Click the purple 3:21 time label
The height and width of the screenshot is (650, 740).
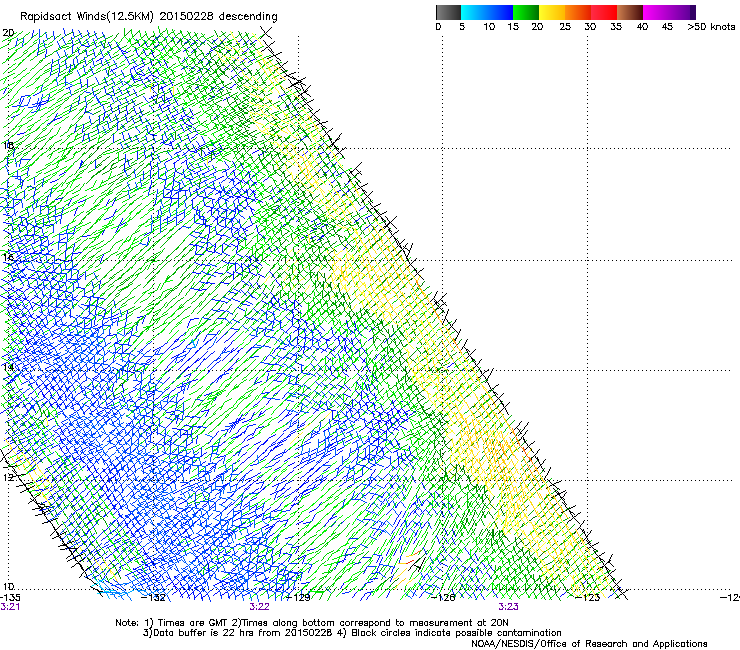coord(10,607)
